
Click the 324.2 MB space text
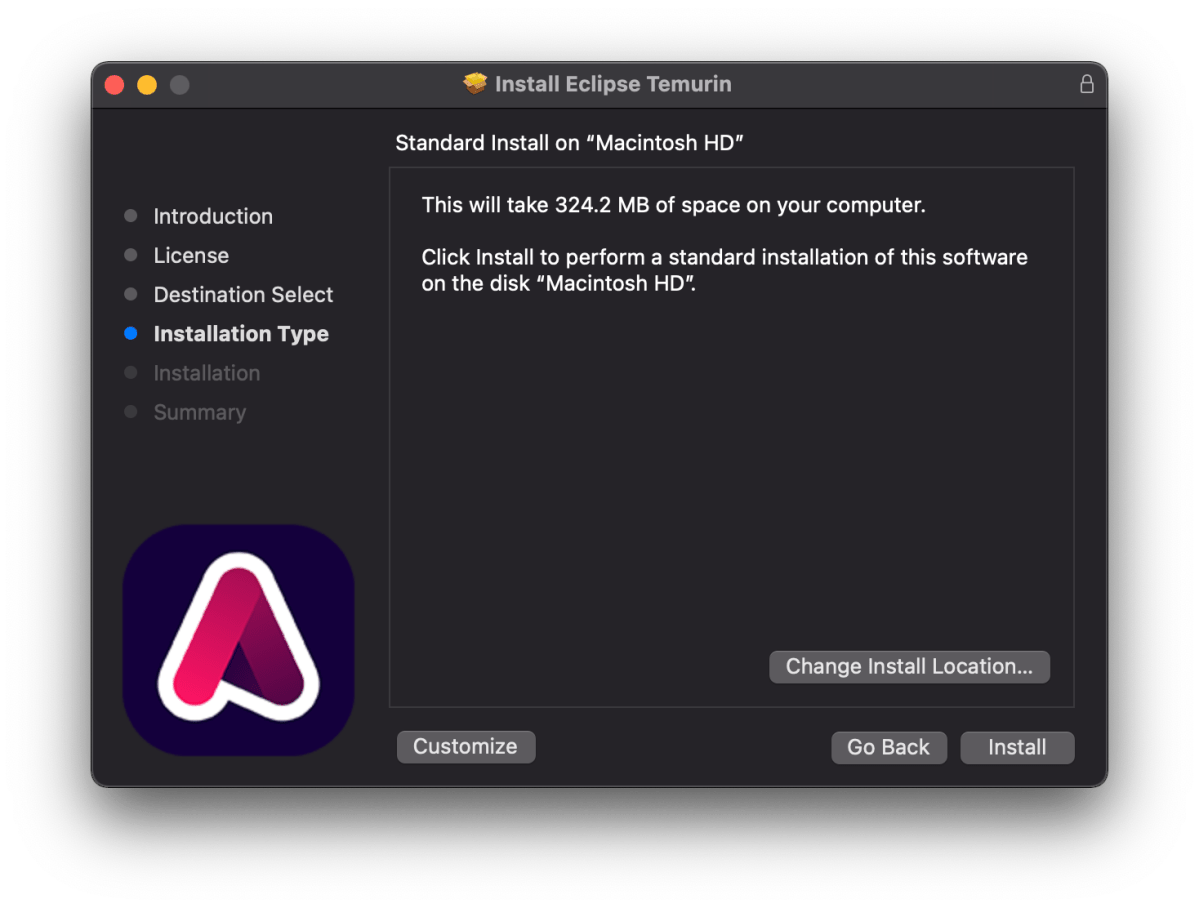click(x=673, y=205)
